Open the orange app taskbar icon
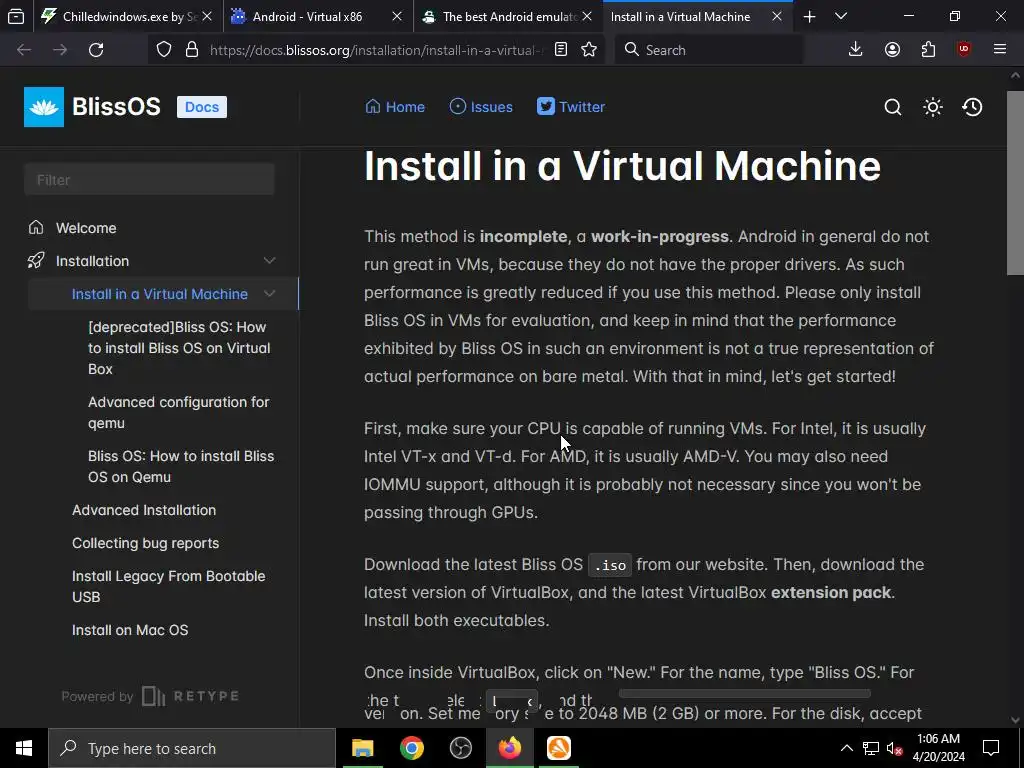1024x768 pixels. [558, 748]
